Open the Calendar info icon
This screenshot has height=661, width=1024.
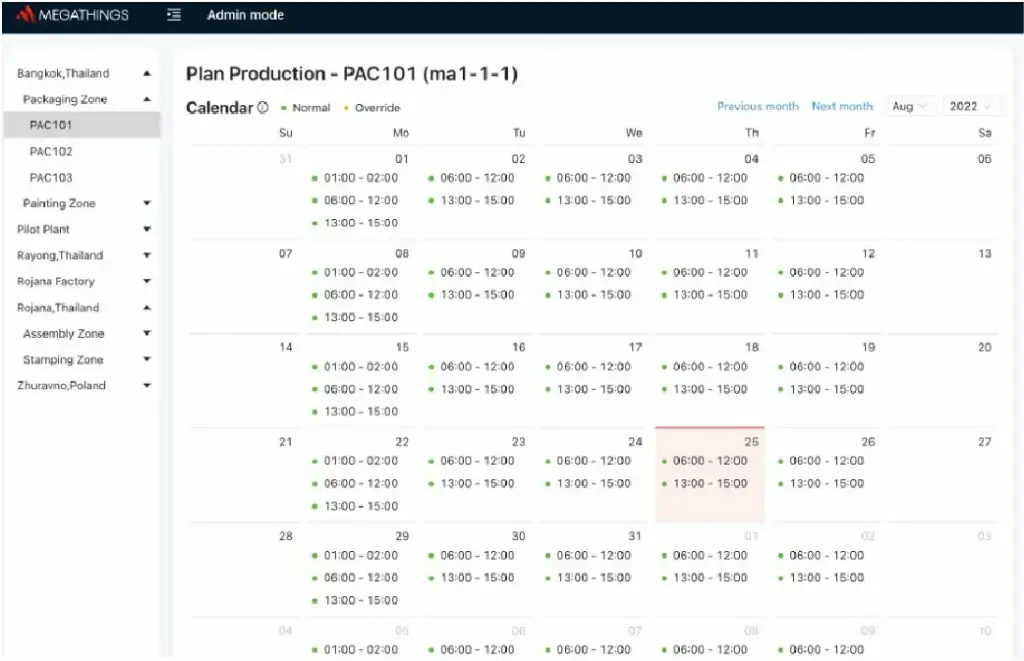pyautogui.click(x=263, y=107)
